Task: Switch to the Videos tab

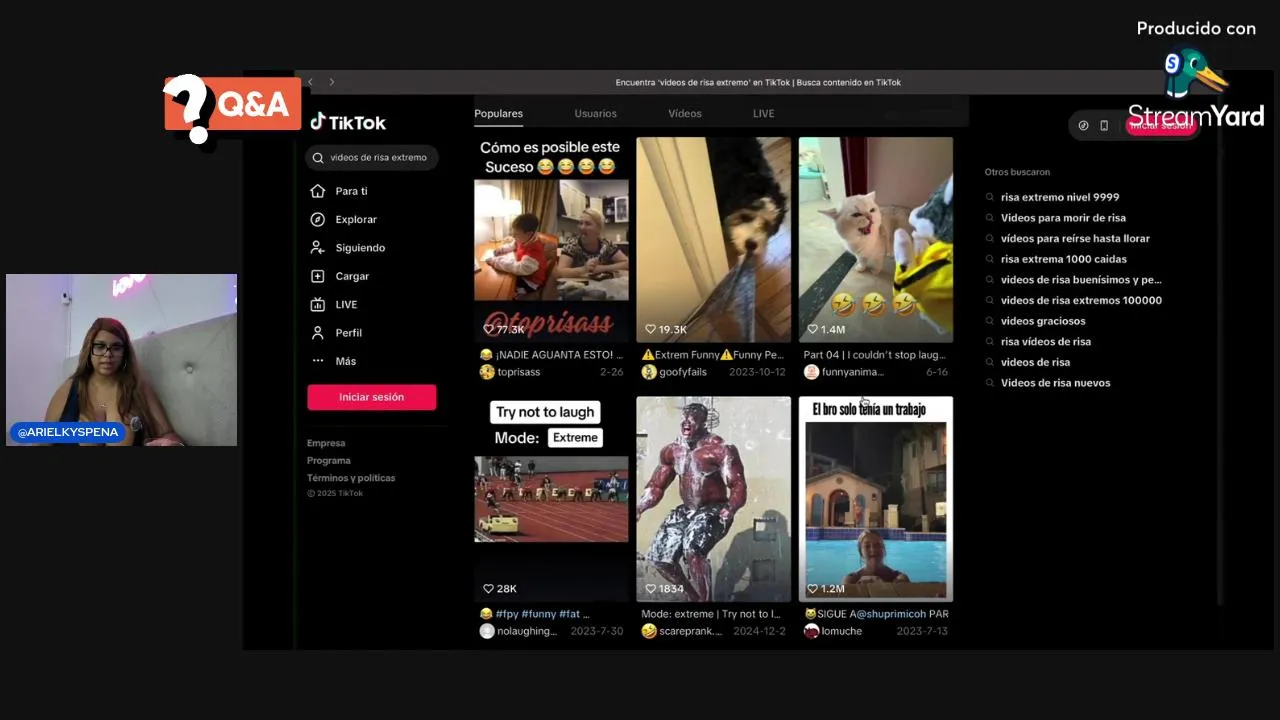Action: (x=685, y=114)
